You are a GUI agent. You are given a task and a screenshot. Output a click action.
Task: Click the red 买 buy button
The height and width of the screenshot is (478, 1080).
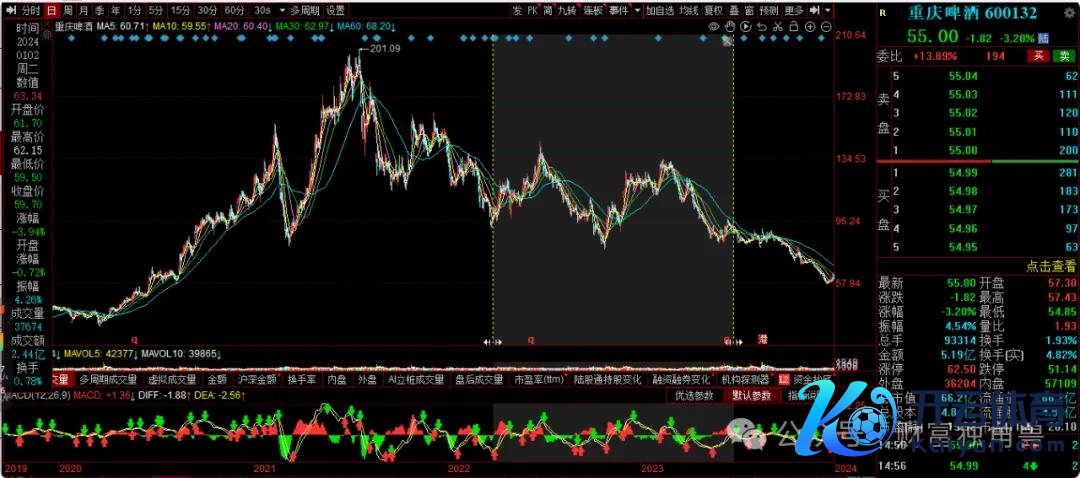1038,56
